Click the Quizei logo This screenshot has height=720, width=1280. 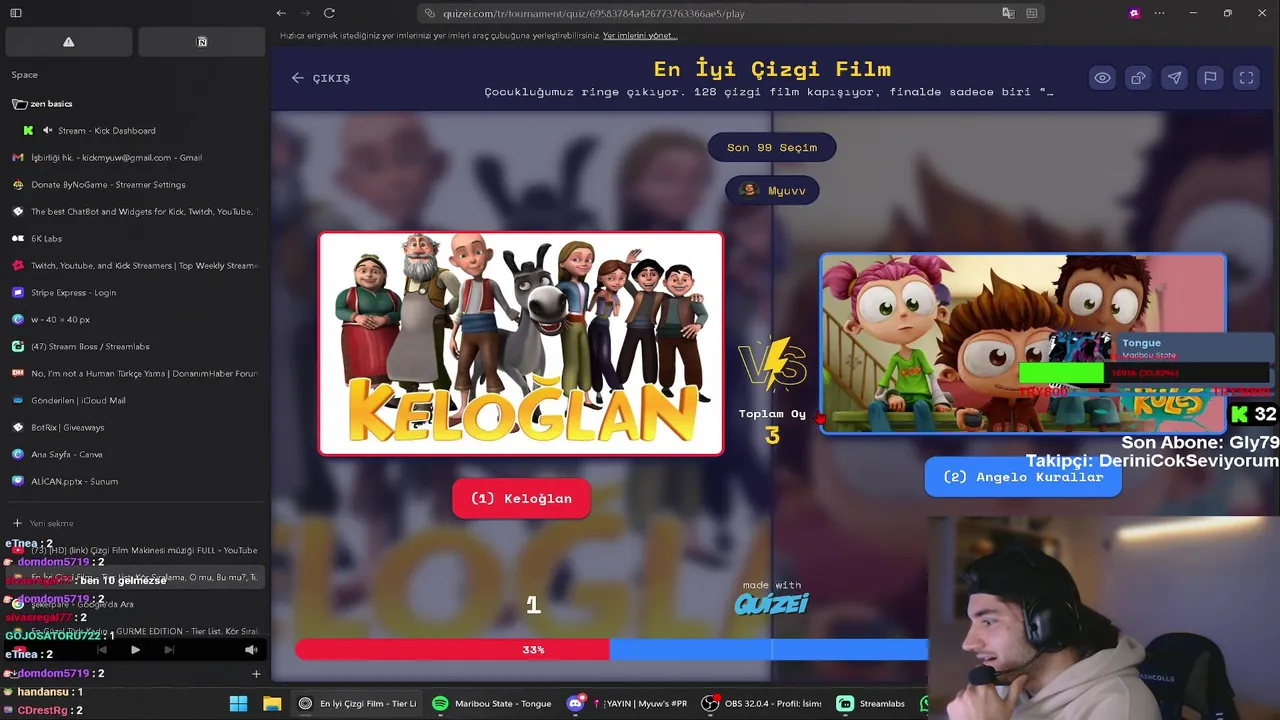click(771, 603)
